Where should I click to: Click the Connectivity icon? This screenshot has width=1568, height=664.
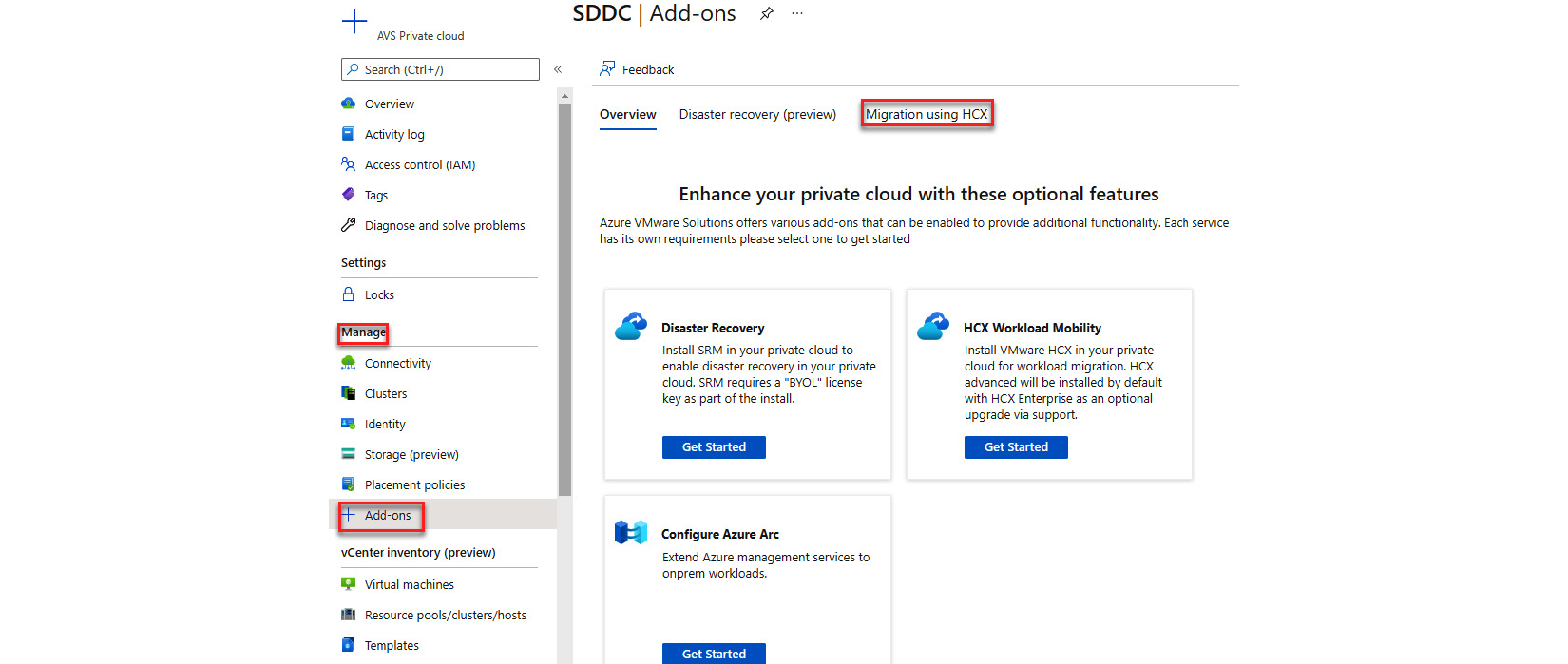349,363
